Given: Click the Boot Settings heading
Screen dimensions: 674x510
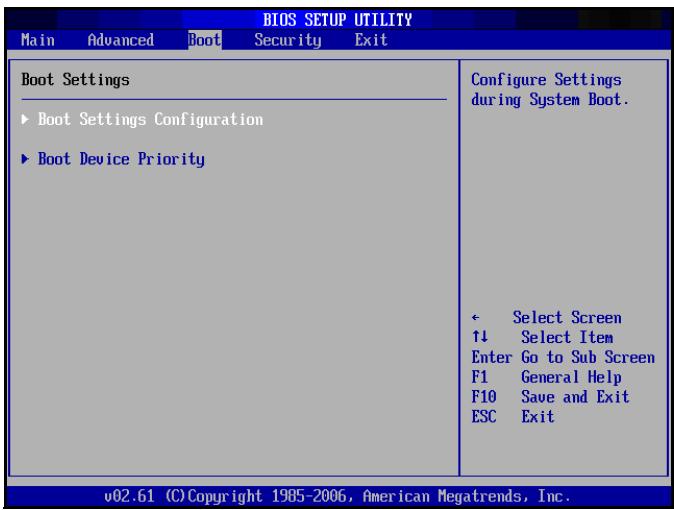Looking at the screenshot, I should click(75, 80).
